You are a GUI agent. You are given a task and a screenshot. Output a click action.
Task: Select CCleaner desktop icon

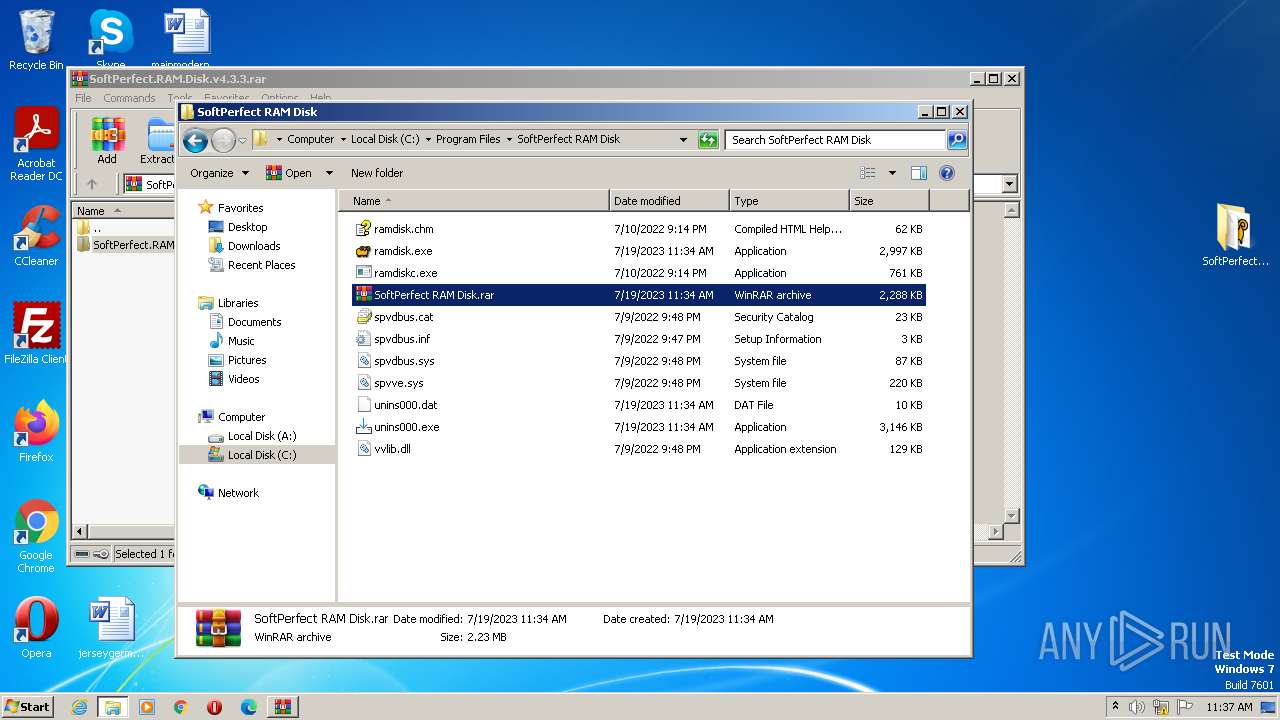tap(36, 236)
